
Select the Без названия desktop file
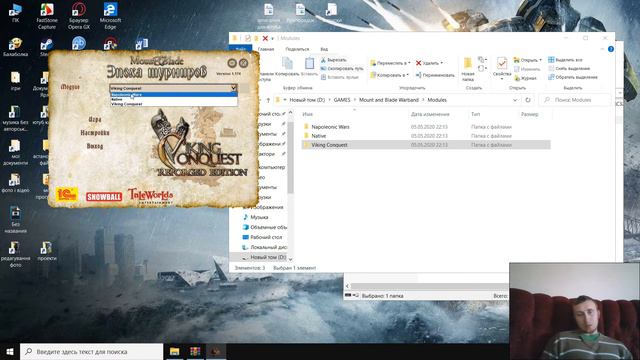[15, 220]
